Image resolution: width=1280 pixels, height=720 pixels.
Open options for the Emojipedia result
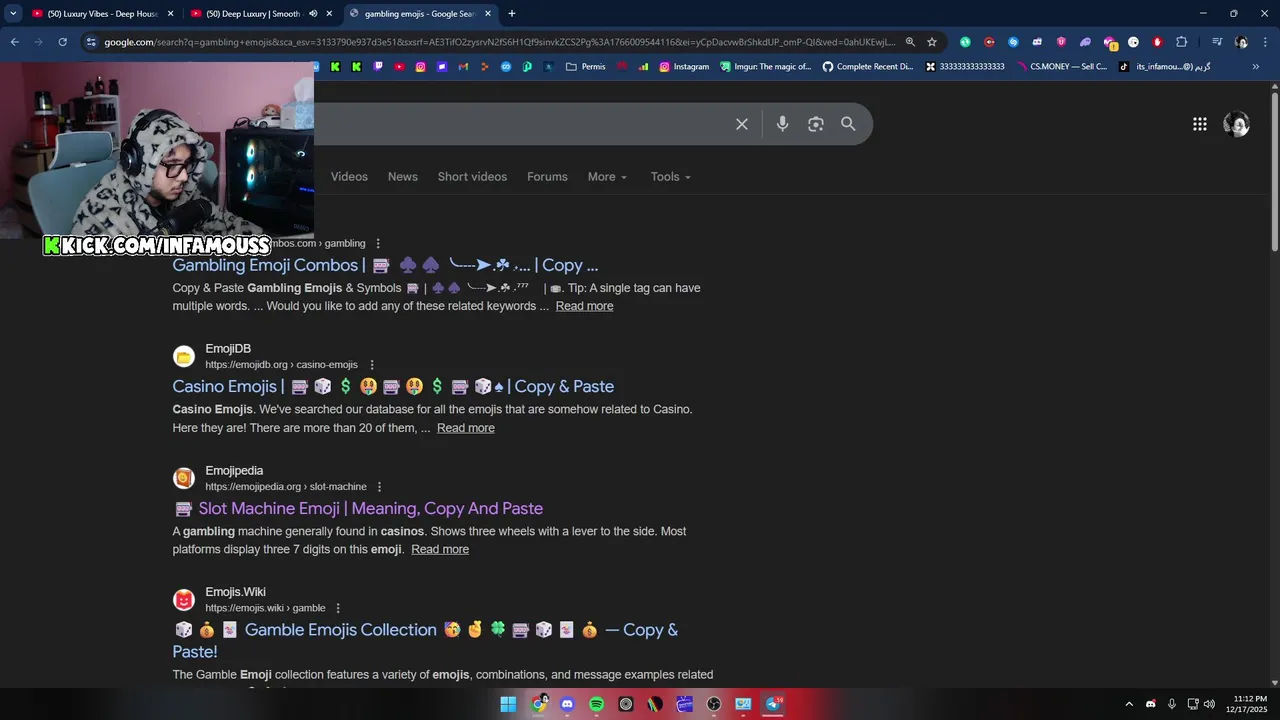381,487
